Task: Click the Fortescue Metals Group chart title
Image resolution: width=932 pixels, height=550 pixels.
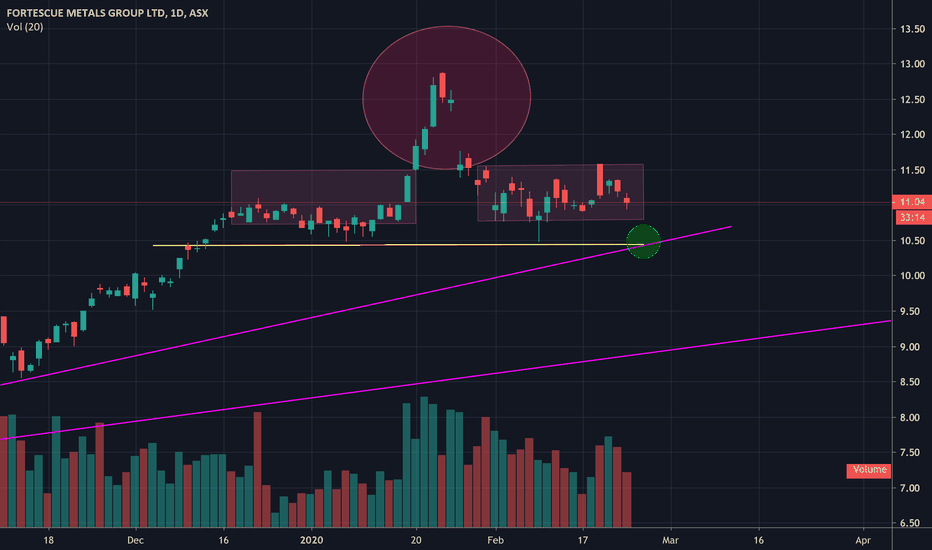Action: click(x=107, y=13)
